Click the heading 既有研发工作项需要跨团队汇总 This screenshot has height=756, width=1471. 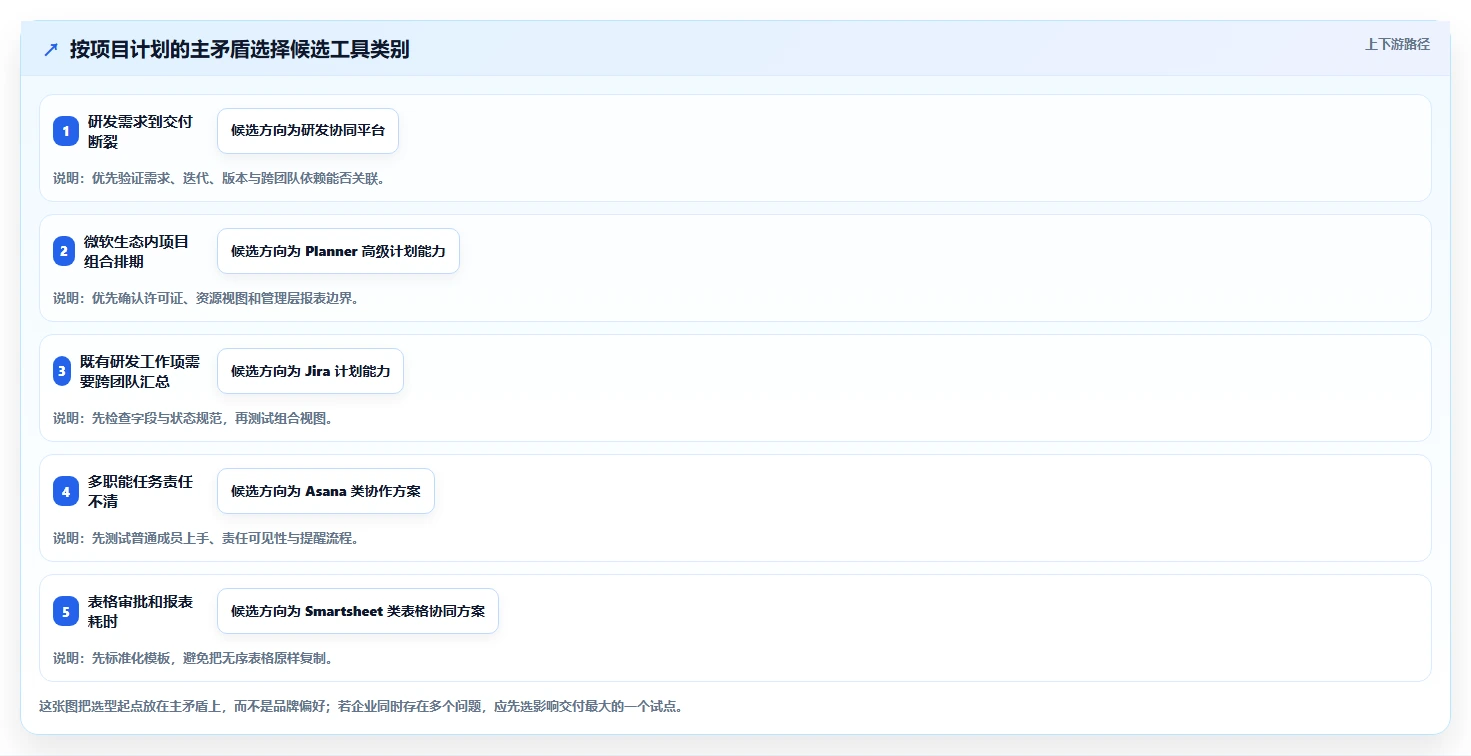click(140, 371)
